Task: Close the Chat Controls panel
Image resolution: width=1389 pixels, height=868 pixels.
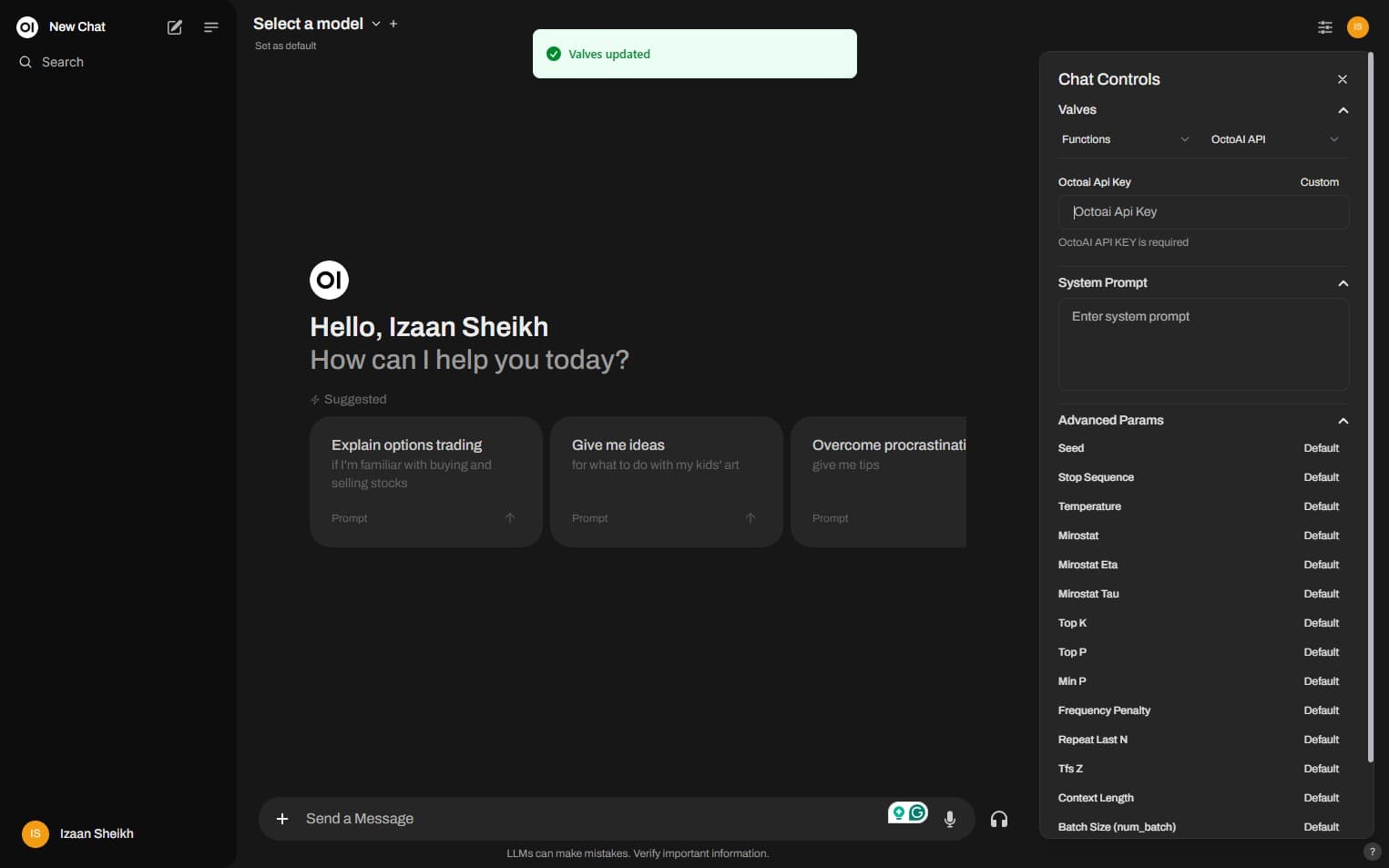Action: point(1343,79)
